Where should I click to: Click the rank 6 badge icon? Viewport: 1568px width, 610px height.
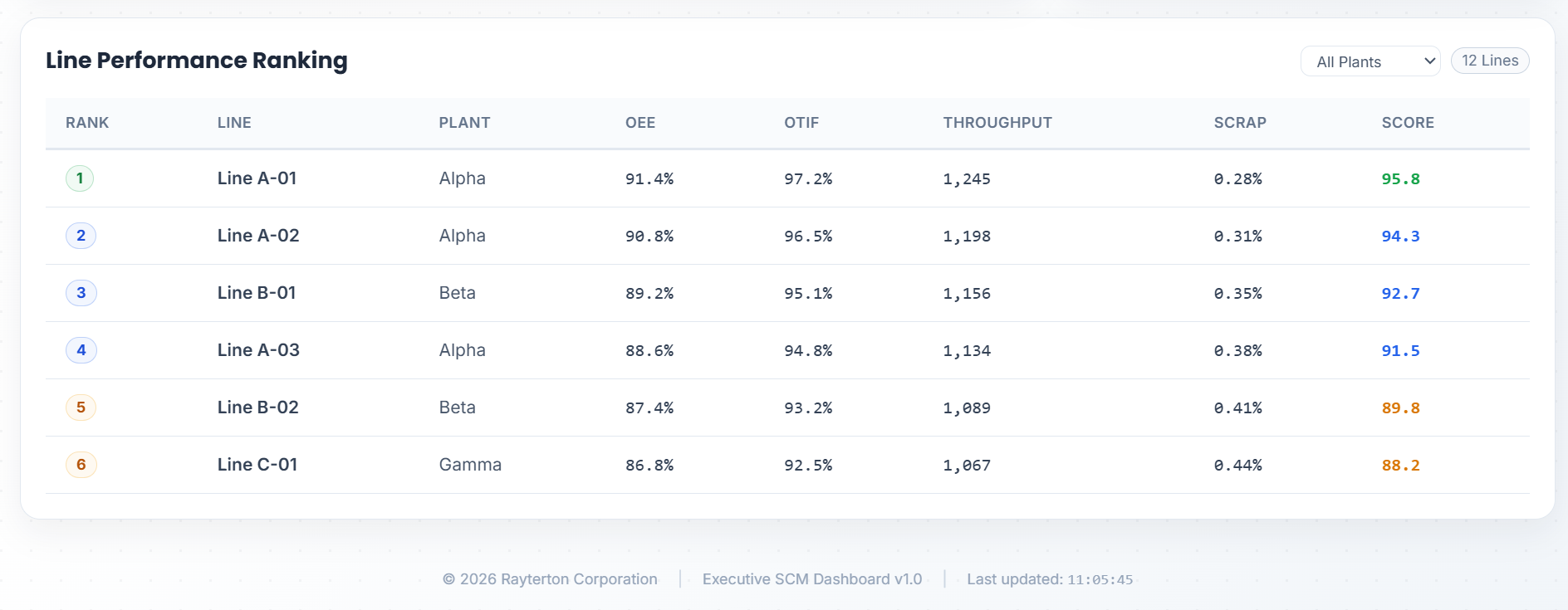tap(81, 465)
